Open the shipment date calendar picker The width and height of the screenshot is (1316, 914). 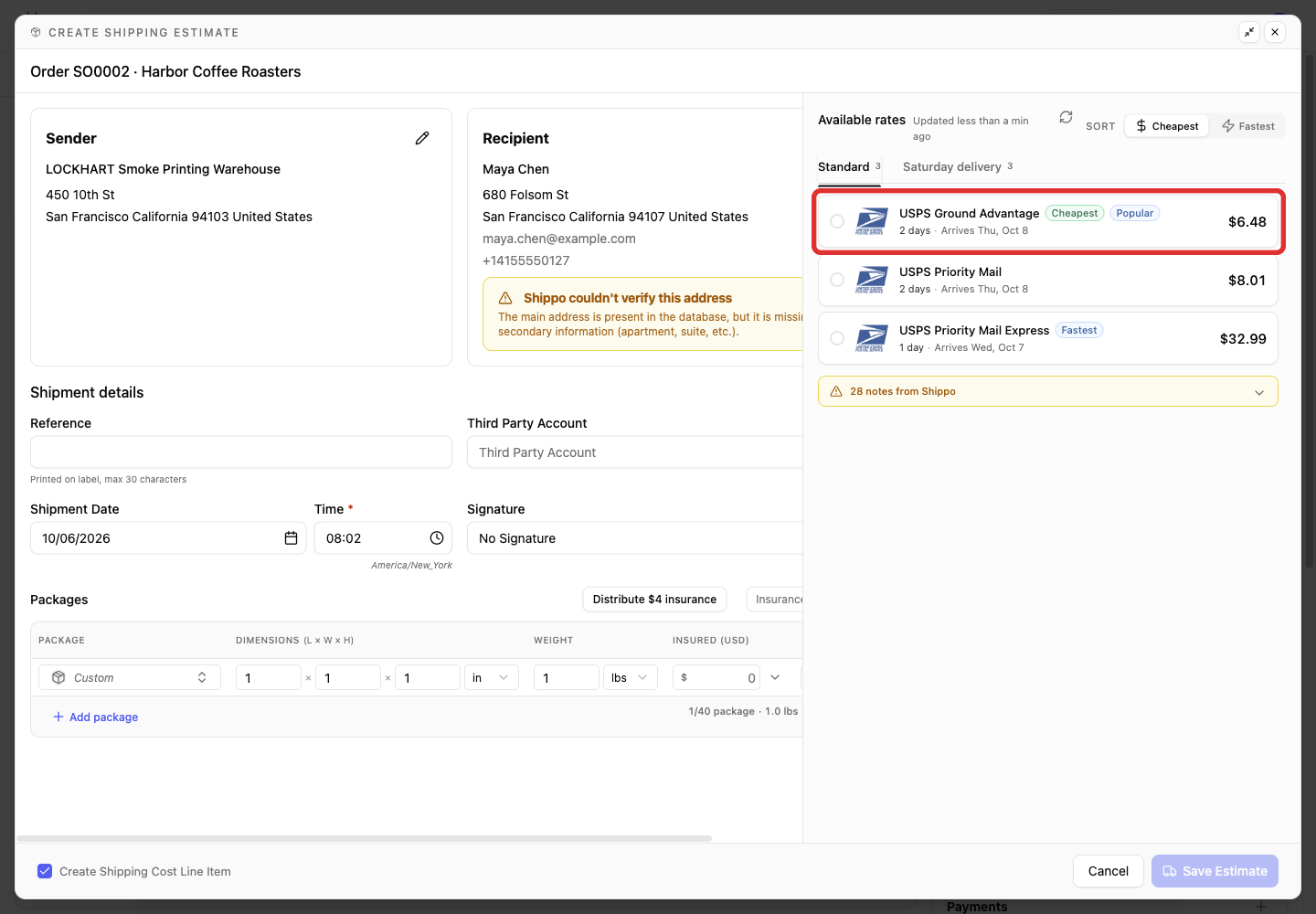click(x=291, y=538)
